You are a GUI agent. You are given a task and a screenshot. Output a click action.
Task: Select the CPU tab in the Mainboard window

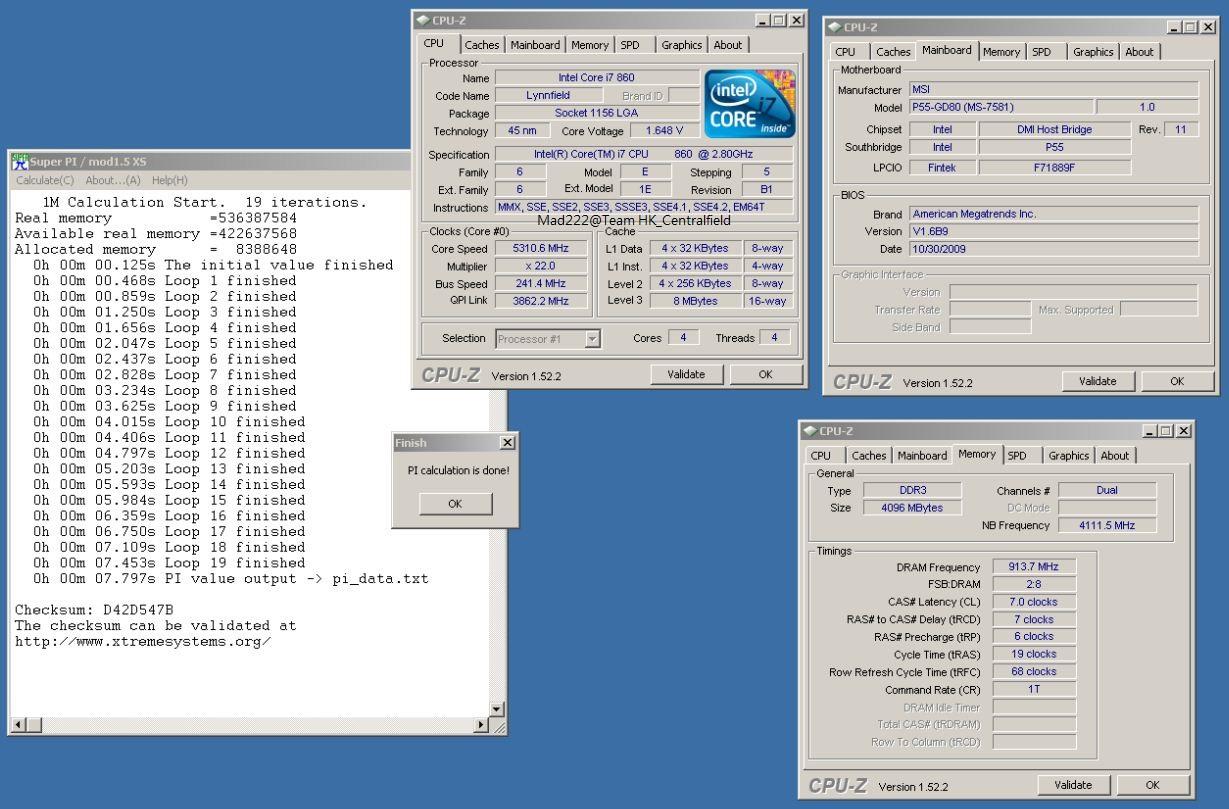click(845, 51)
